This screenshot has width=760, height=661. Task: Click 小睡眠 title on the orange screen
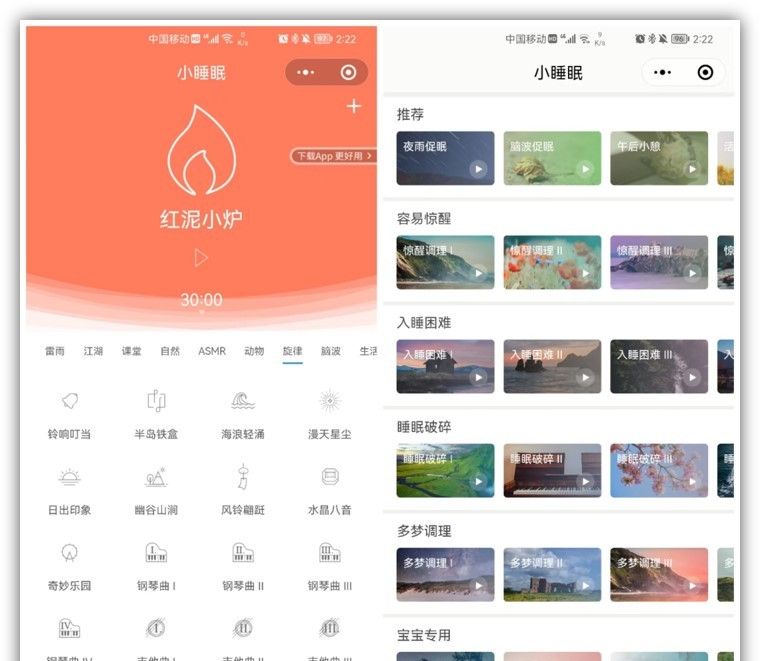click(x=201, y=73)
